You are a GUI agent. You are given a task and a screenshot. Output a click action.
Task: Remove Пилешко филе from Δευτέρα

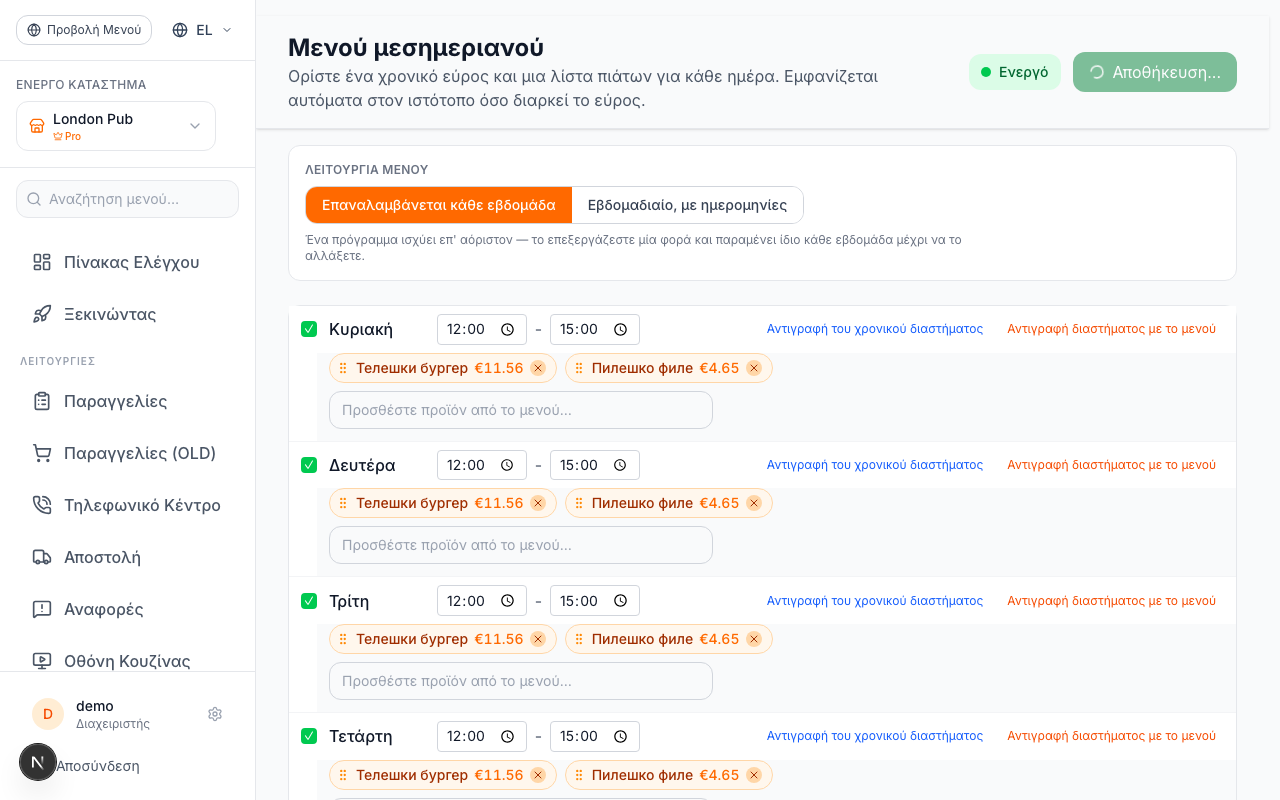[754, 503]
